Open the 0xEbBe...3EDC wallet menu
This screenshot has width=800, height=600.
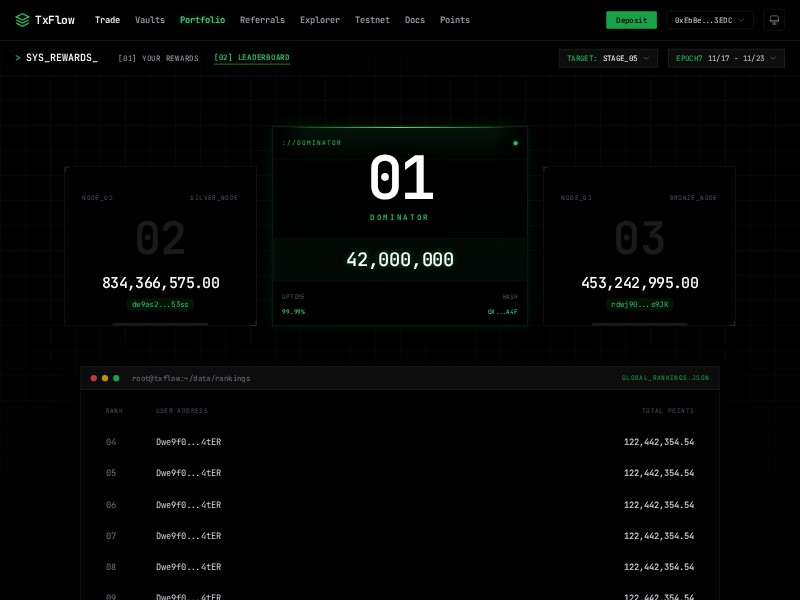(x=710, y=20)
